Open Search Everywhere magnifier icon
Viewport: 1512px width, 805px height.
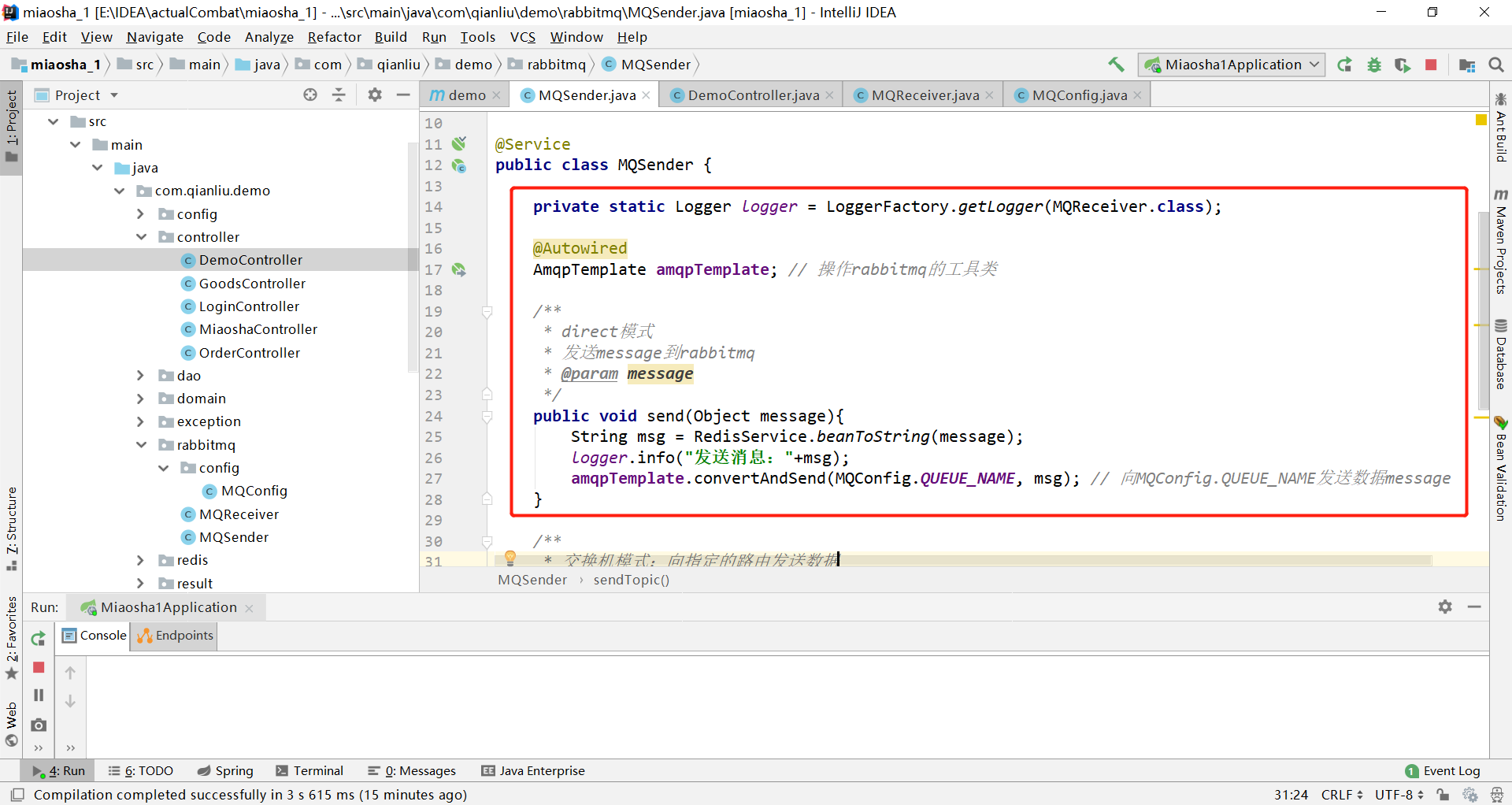tap(1496, 65)
